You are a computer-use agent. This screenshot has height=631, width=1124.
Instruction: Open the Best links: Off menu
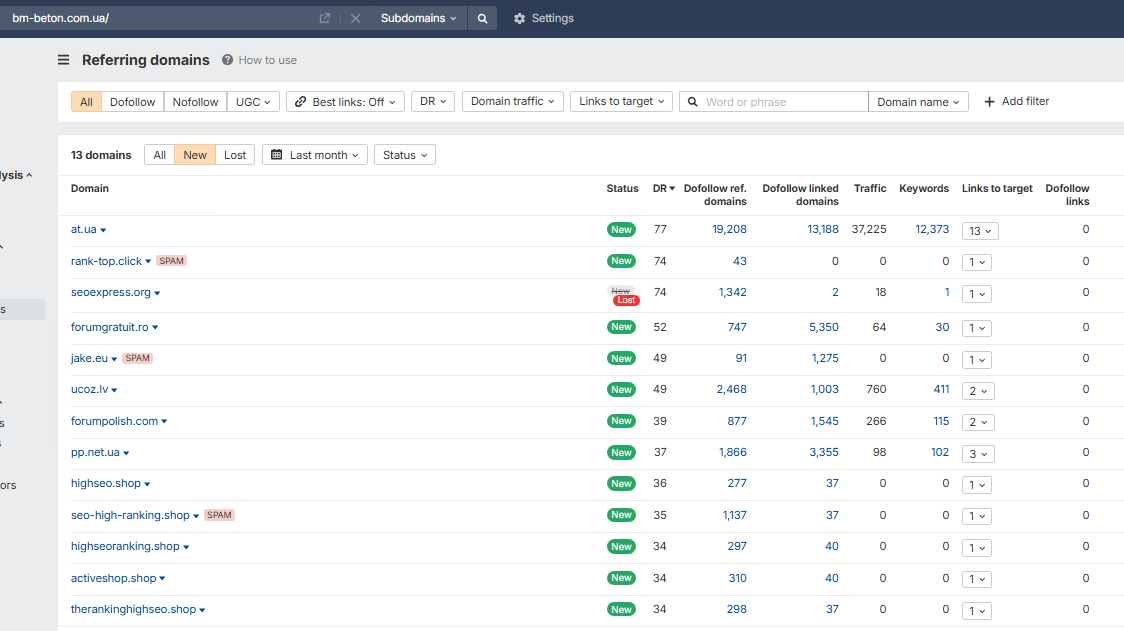point(346,102)
